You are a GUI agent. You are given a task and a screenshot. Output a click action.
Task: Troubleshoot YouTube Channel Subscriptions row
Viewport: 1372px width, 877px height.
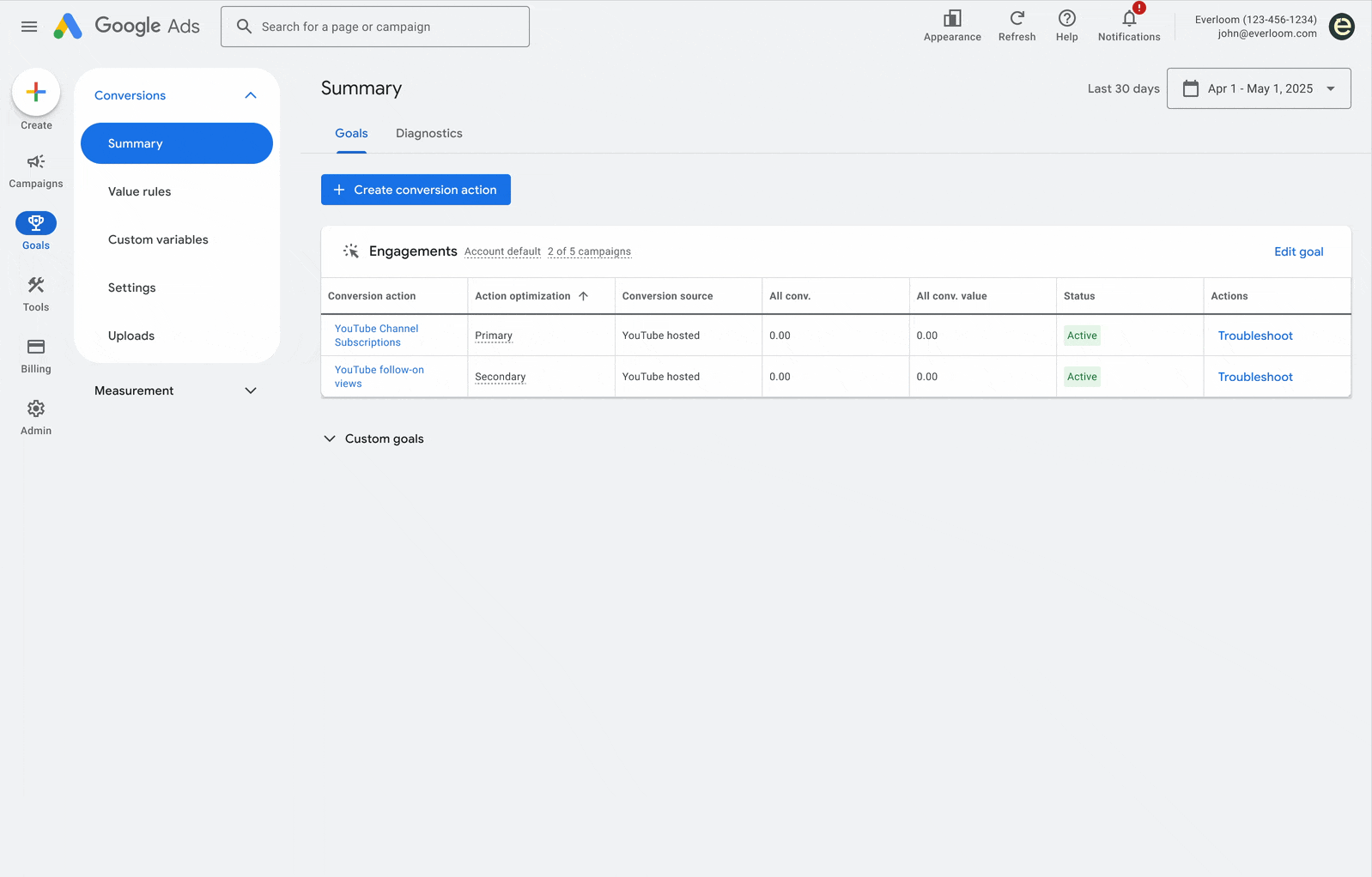(1254, 336)
